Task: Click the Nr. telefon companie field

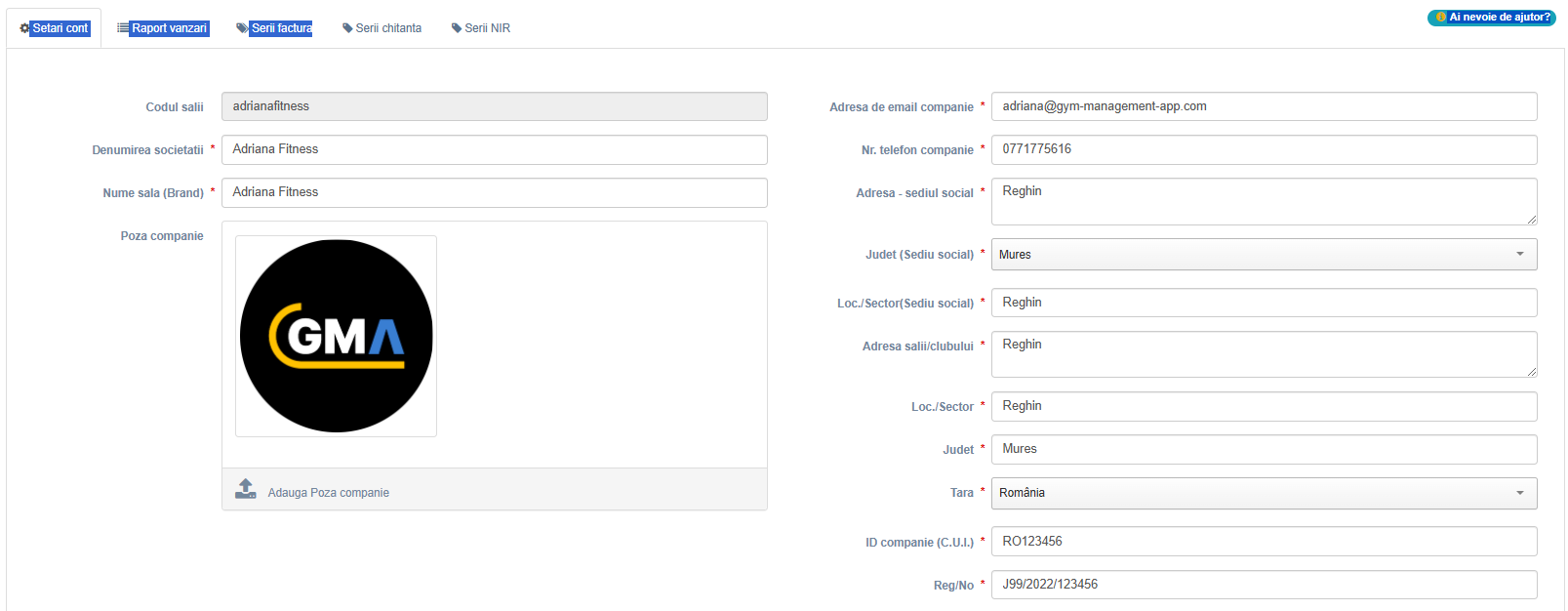Action: (1265, 149)
